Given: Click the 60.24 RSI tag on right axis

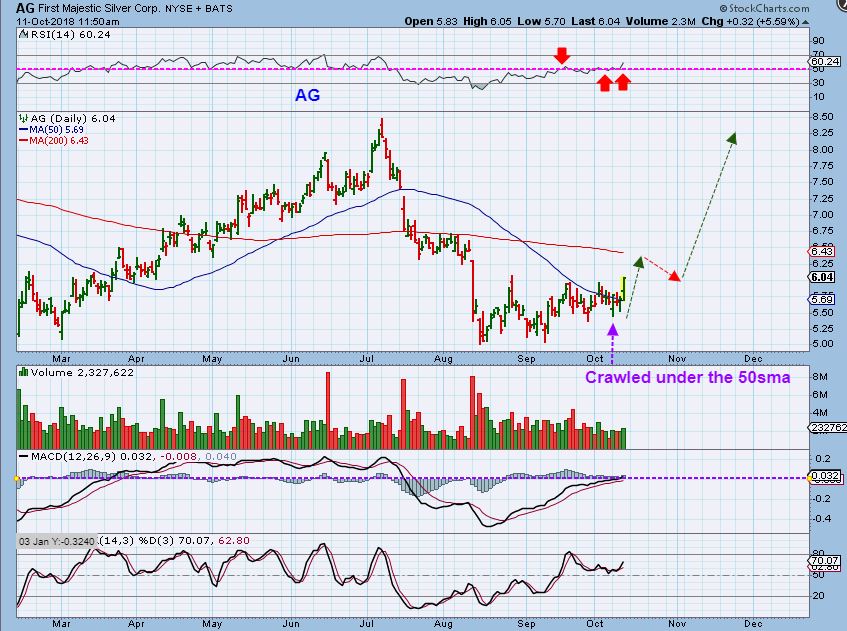Looking at the screenshot, I should coord(825,62).
